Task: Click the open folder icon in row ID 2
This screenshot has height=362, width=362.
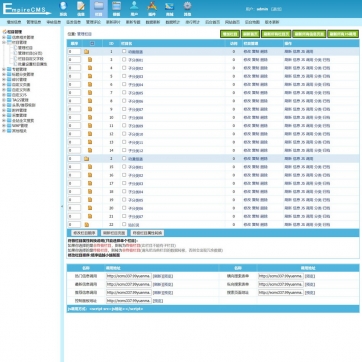Action: click(x=86, y=159)
